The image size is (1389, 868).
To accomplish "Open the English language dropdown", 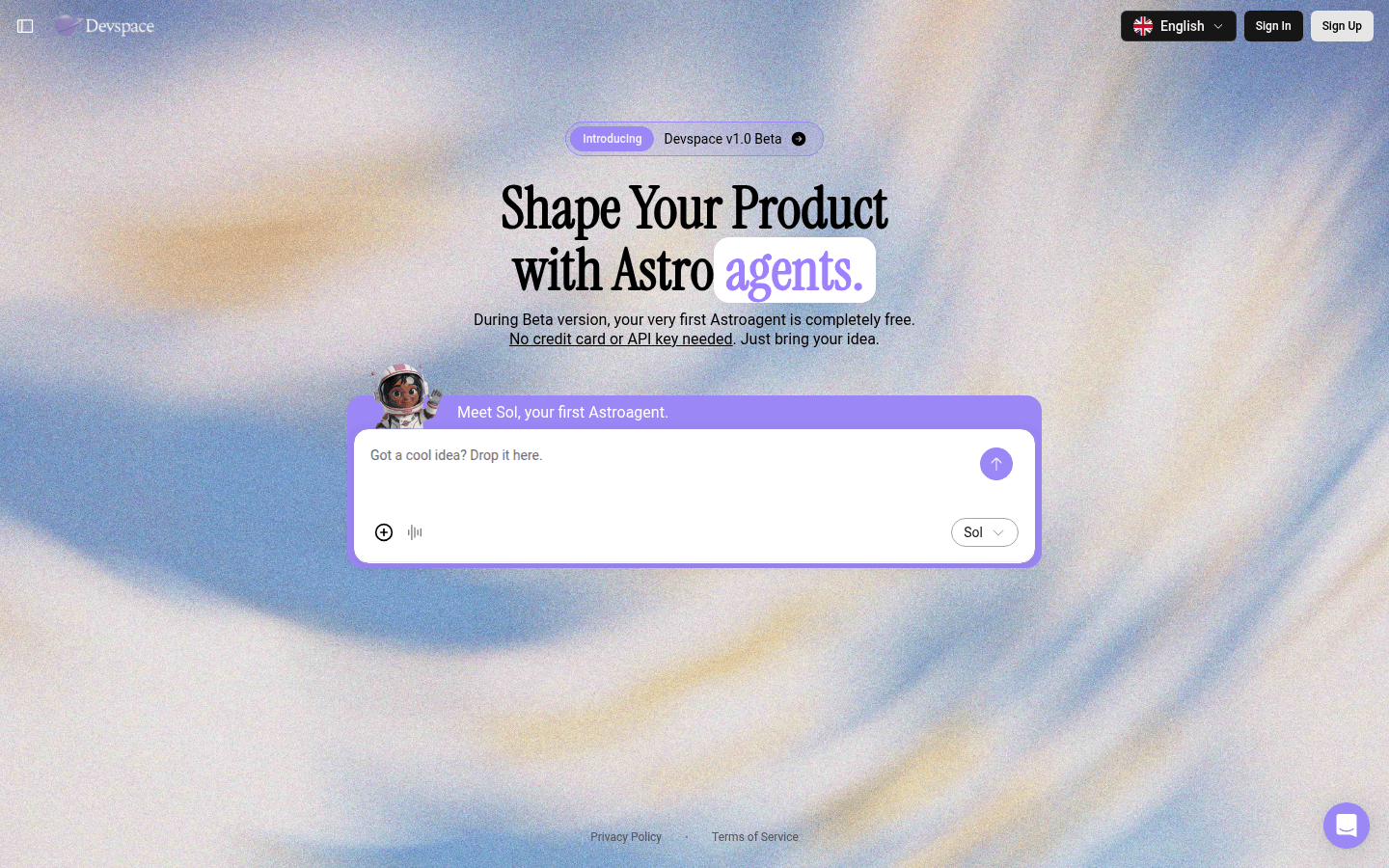I will tap(1178, 26).
